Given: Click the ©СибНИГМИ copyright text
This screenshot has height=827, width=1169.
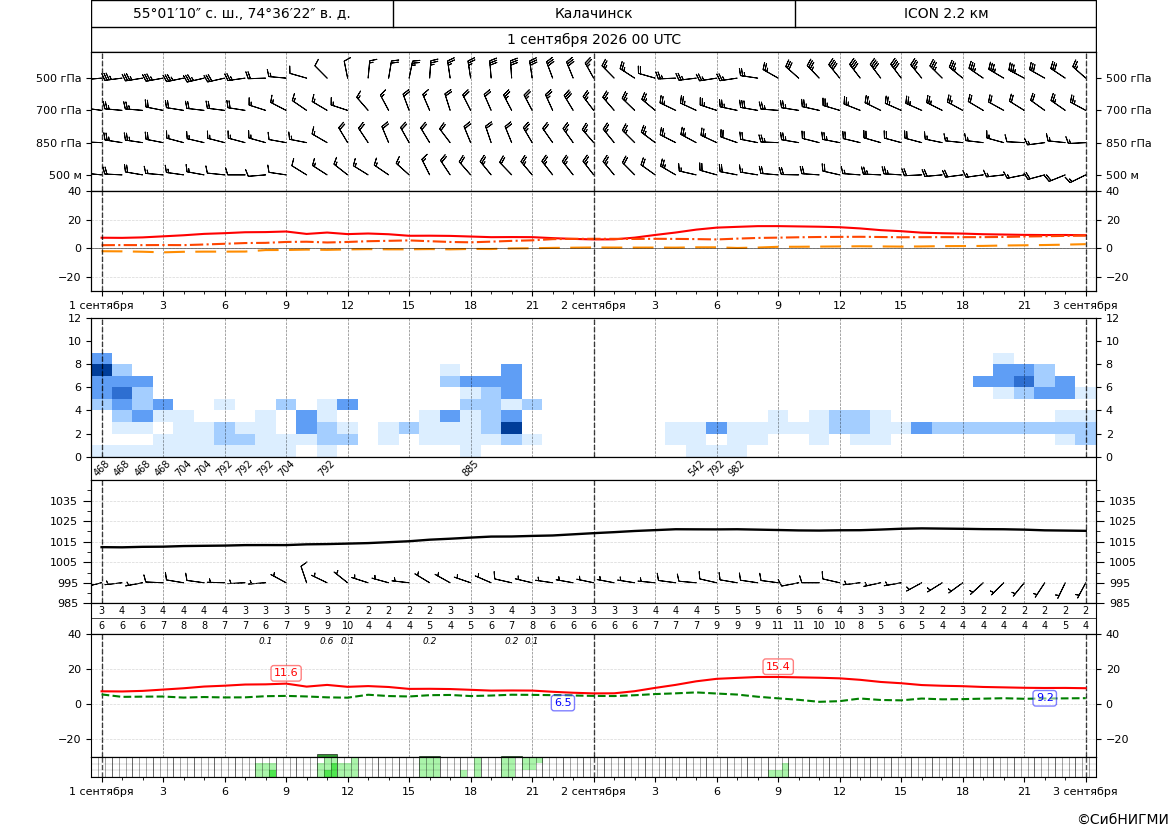Looking at the screenshot, I should coord(1123,819).
